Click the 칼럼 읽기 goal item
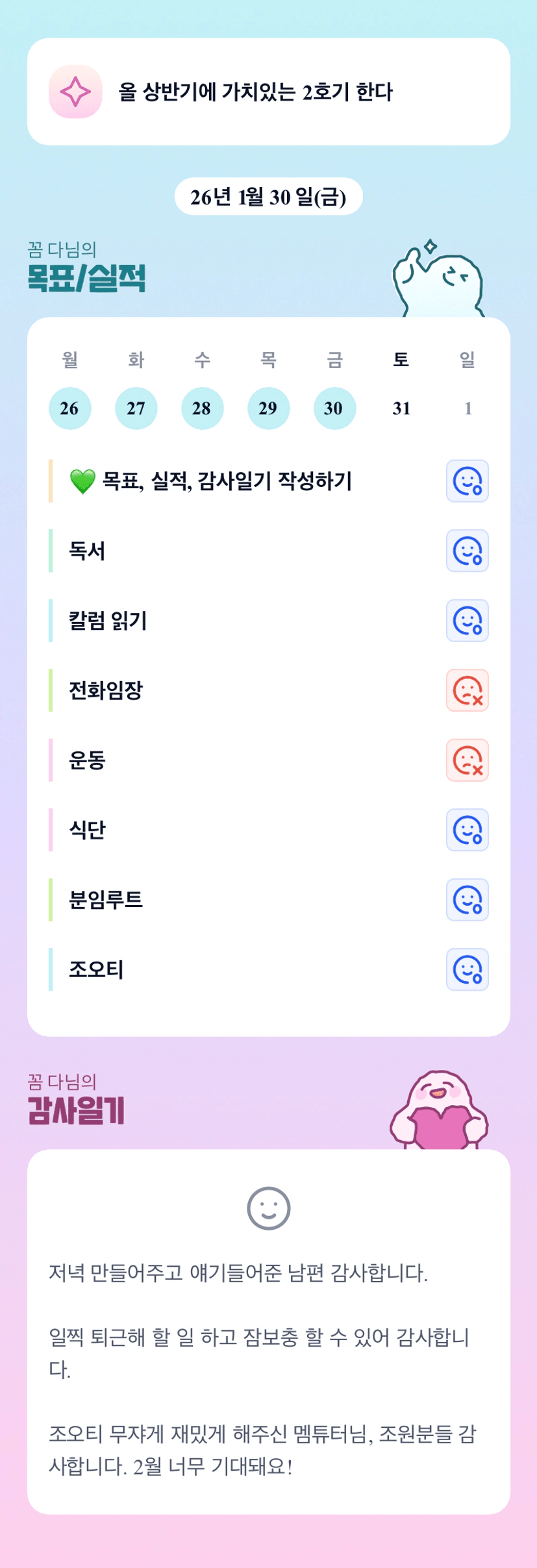This screenshot has height=1568, width=537. (108, 621)
